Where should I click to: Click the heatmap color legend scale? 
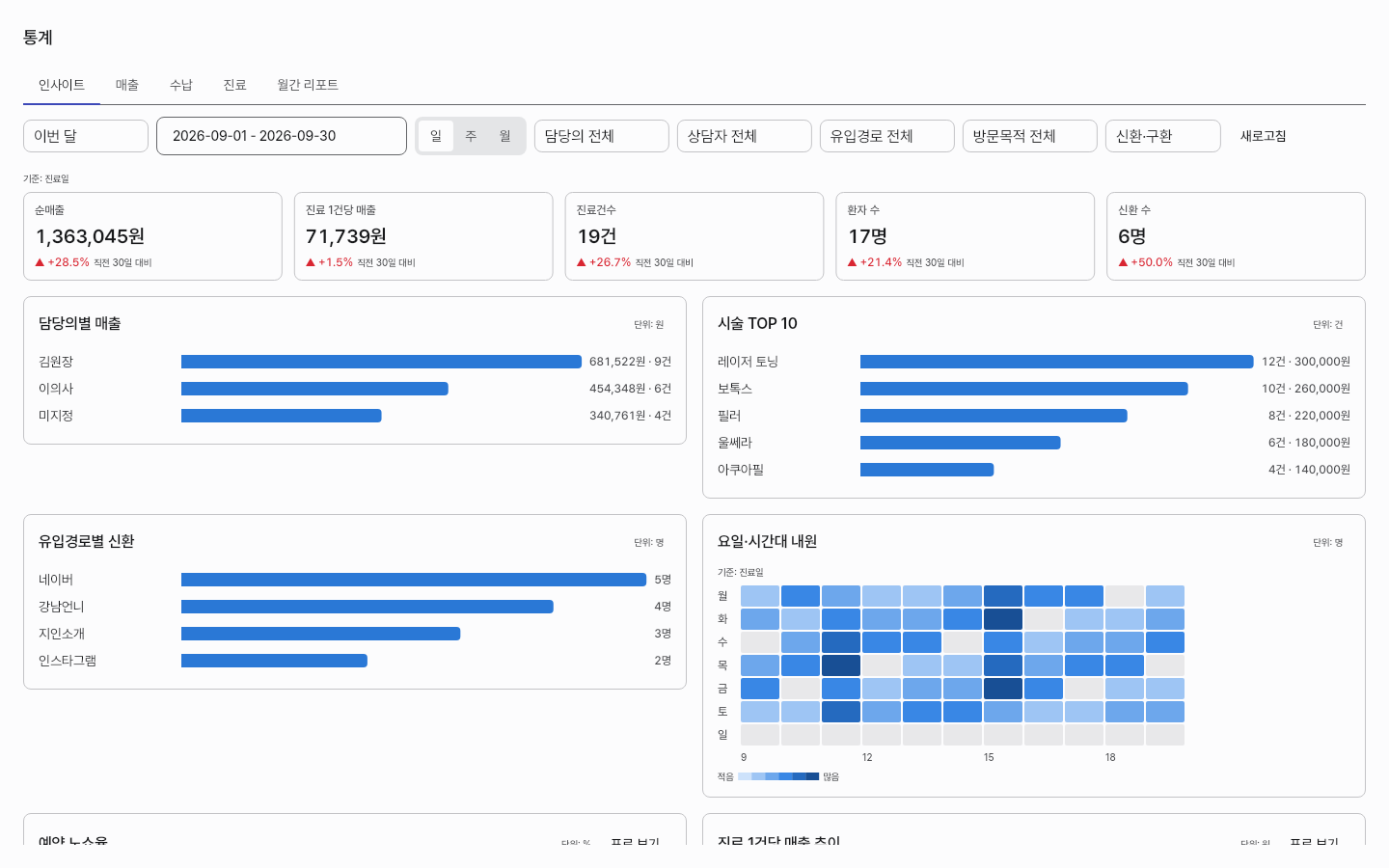pos(778,776)
